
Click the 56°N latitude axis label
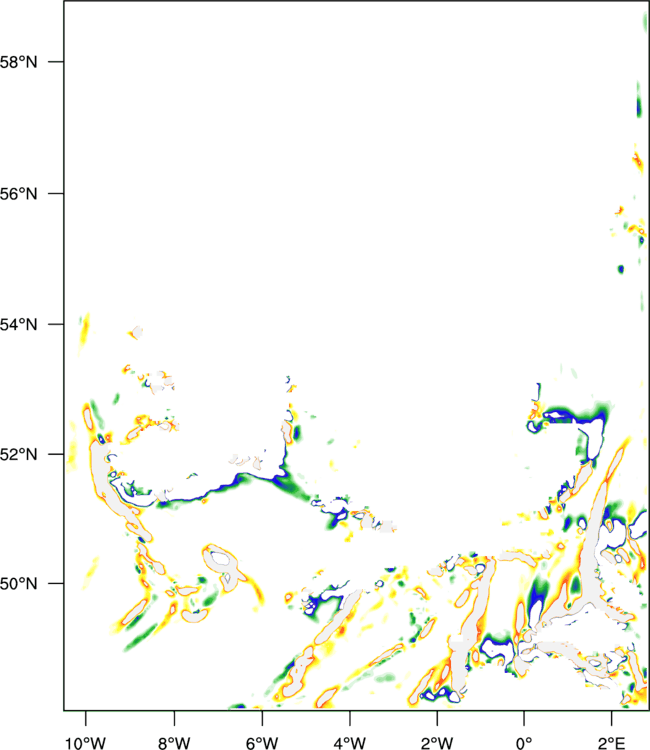(18, 194)
